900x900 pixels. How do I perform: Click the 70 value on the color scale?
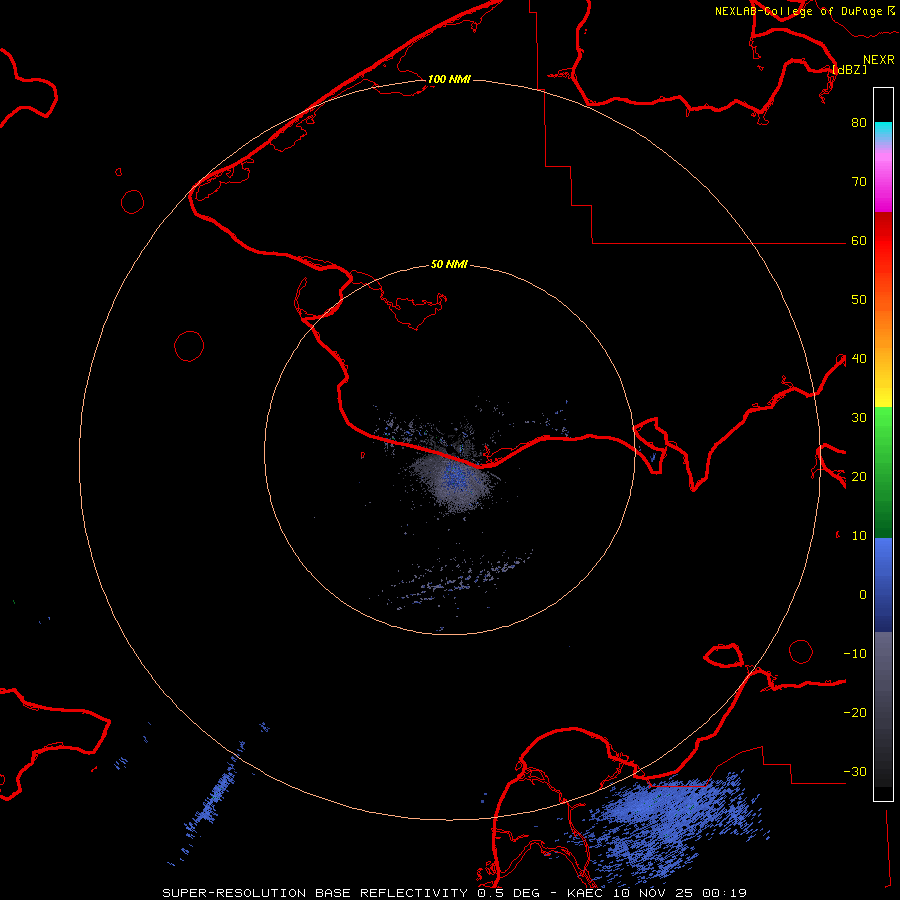point(859,182)
